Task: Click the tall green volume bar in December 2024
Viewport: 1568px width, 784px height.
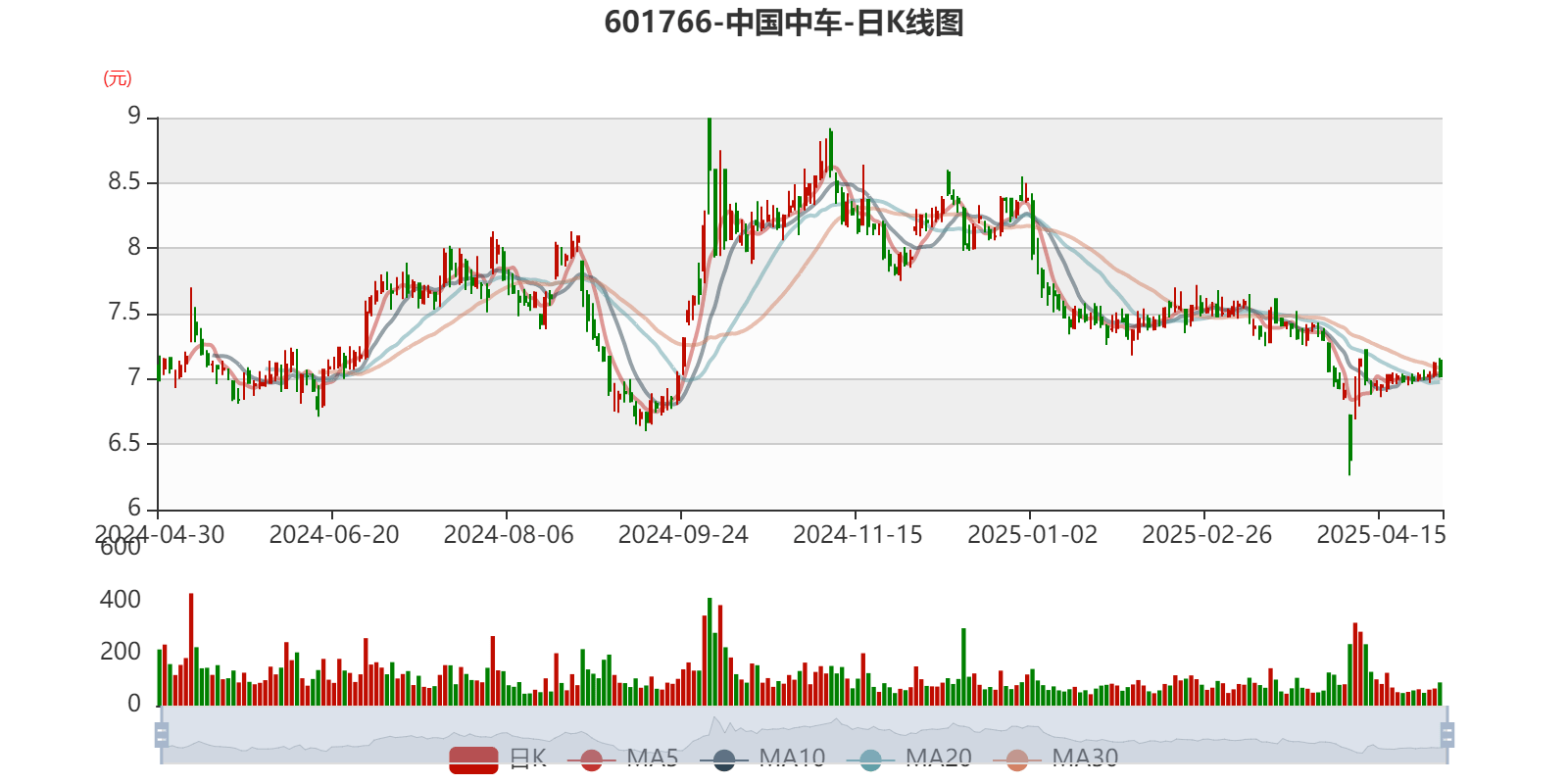Action: pyautogui.click(x=964, y=666)
